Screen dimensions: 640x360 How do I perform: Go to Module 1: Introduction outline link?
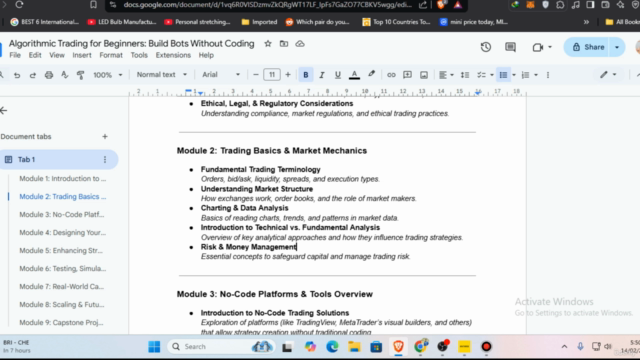coord(62,178)
